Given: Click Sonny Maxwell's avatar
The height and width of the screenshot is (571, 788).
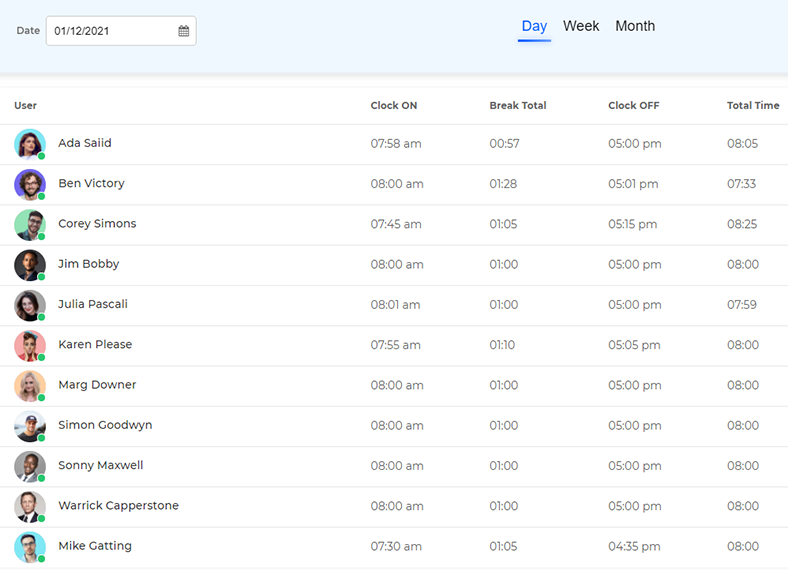Looking at the screenshot, I should coord(30,466).
